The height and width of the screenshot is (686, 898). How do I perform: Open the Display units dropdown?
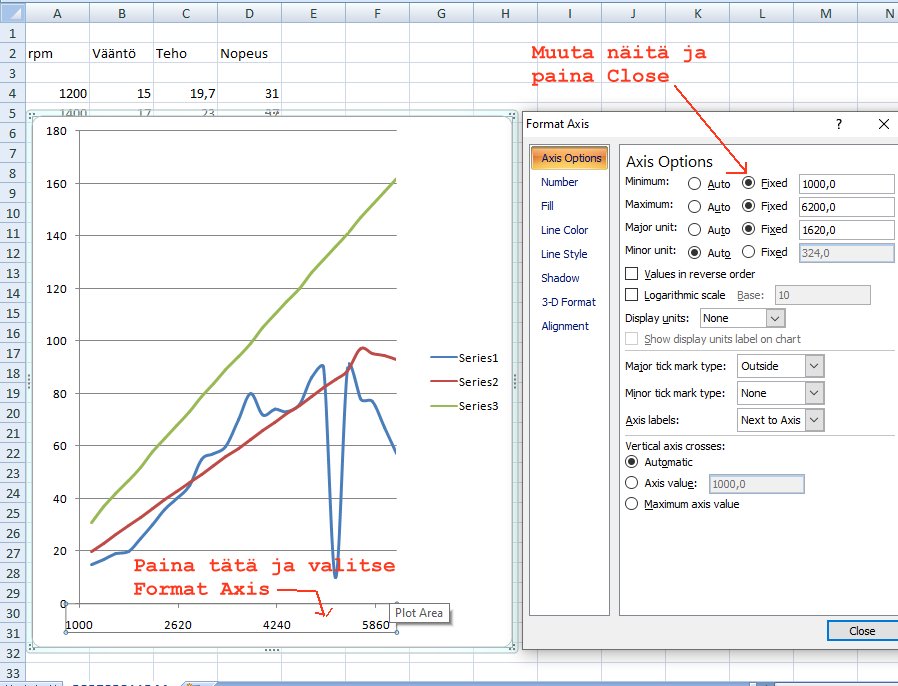click(x=775, y=318)
